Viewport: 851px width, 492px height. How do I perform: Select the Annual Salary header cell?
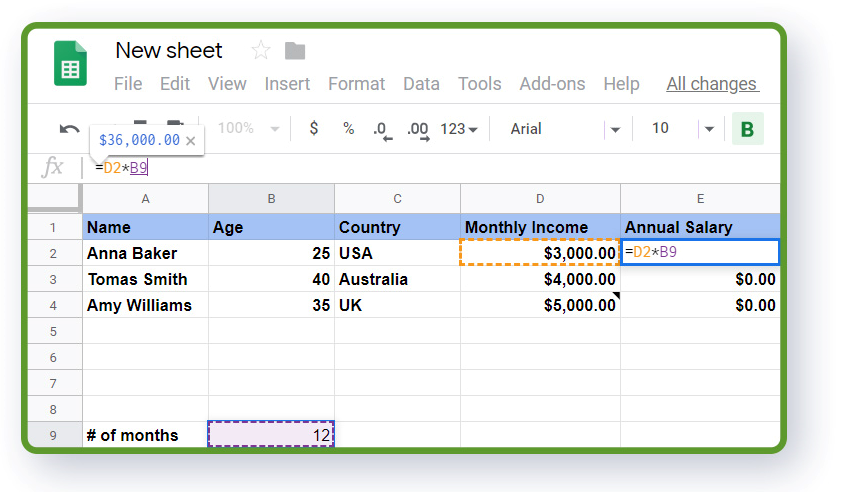point(700,227)
